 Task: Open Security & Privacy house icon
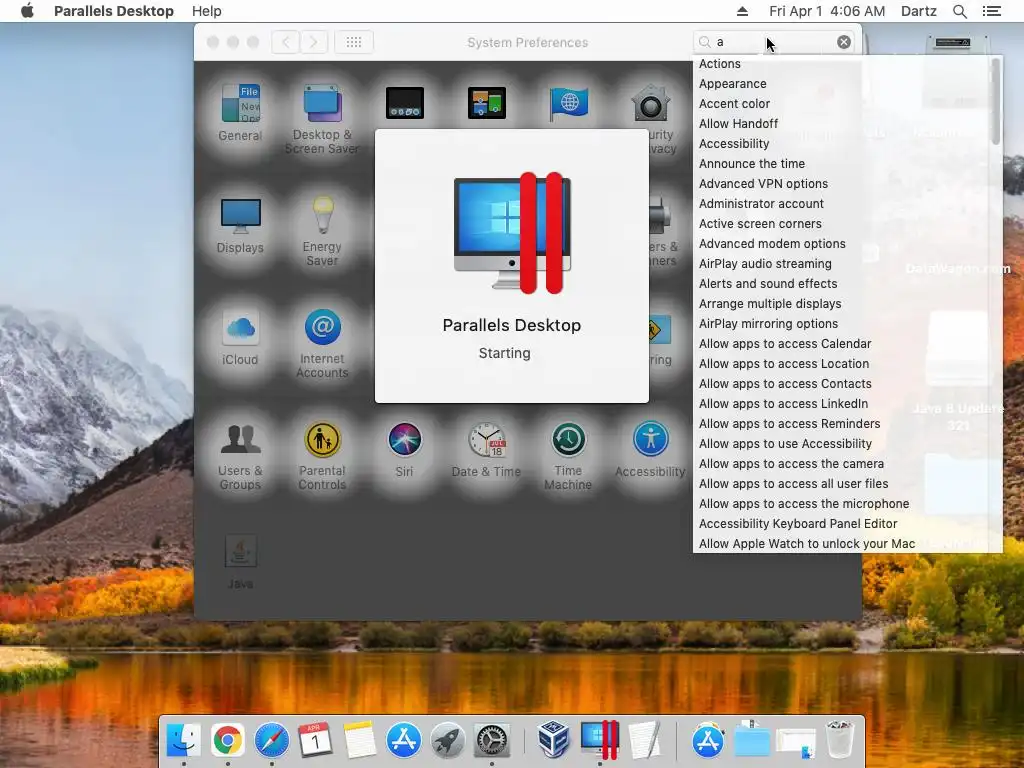tap(650, 103)
